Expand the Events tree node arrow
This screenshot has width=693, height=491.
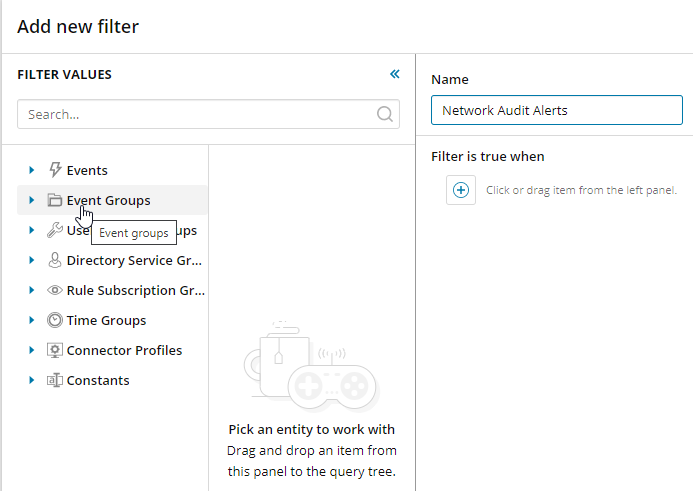(x=32, y=170)
